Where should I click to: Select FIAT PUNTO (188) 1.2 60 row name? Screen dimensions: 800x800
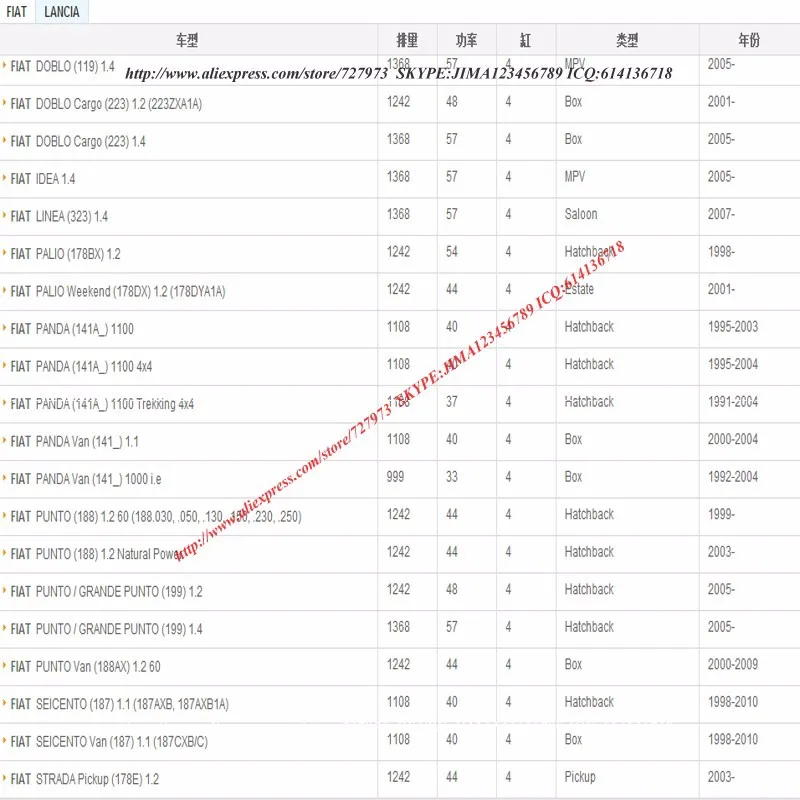(x=156, y=516)
